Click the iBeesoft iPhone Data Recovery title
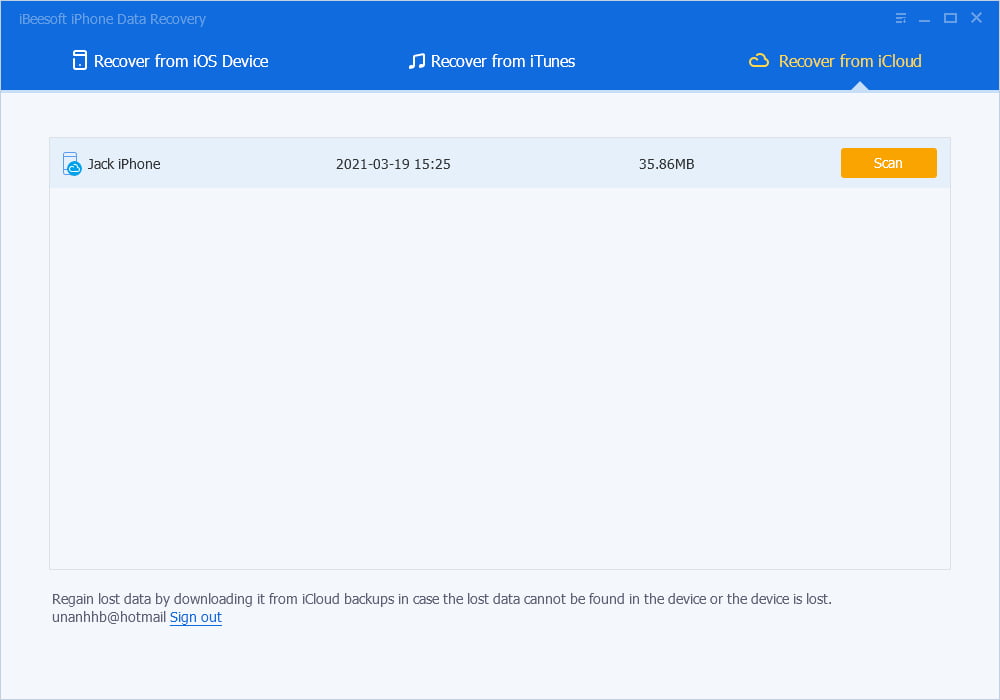Viewport: 1000px width, 700px height. pos(112,19)
